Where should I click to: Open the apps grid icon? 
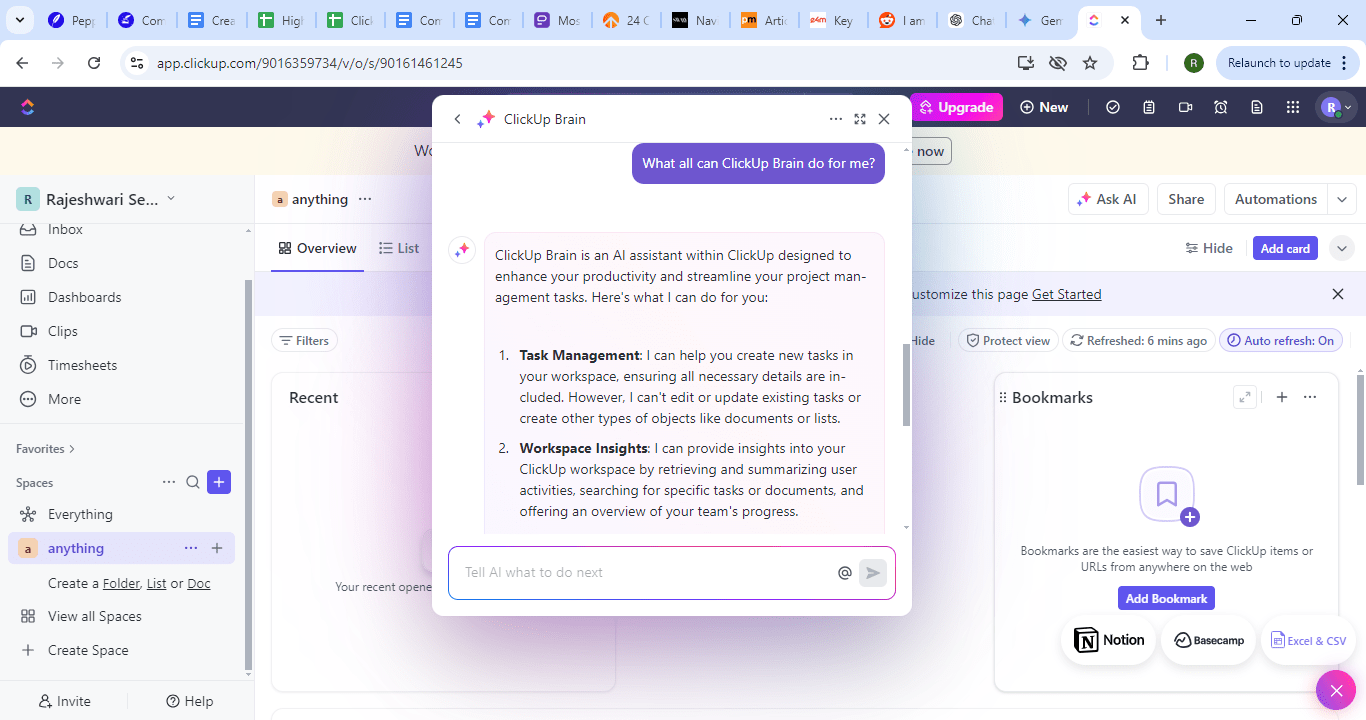coord(1293,107)
